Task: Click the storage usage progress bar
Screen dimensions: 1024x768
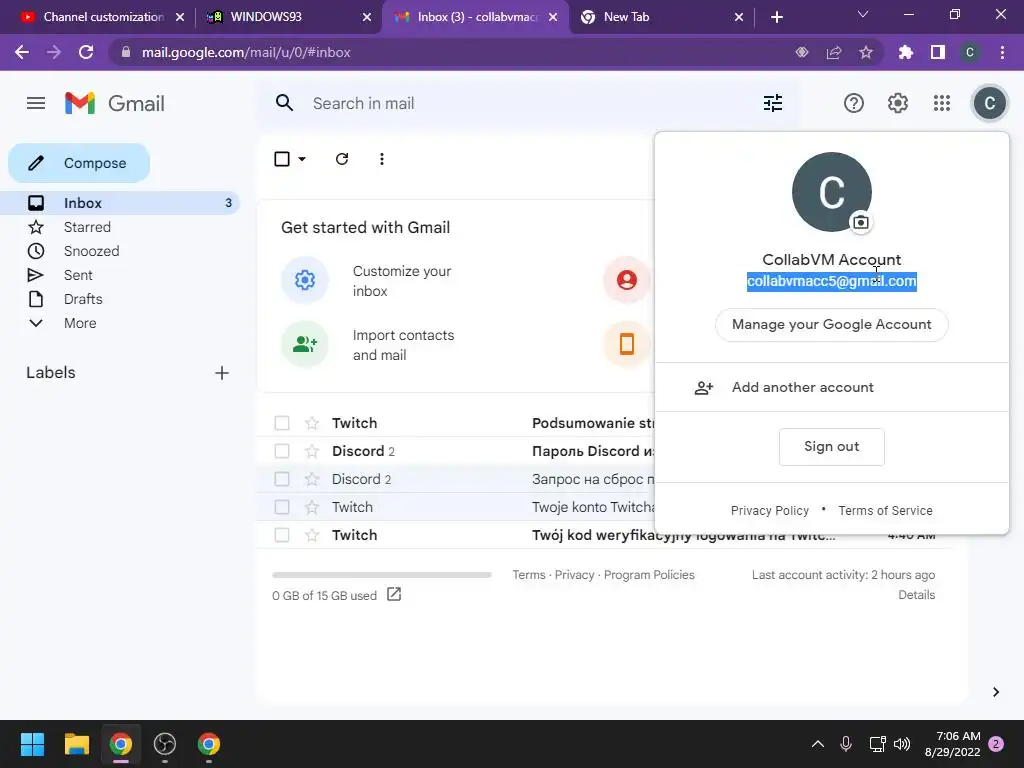Action: 381,575
